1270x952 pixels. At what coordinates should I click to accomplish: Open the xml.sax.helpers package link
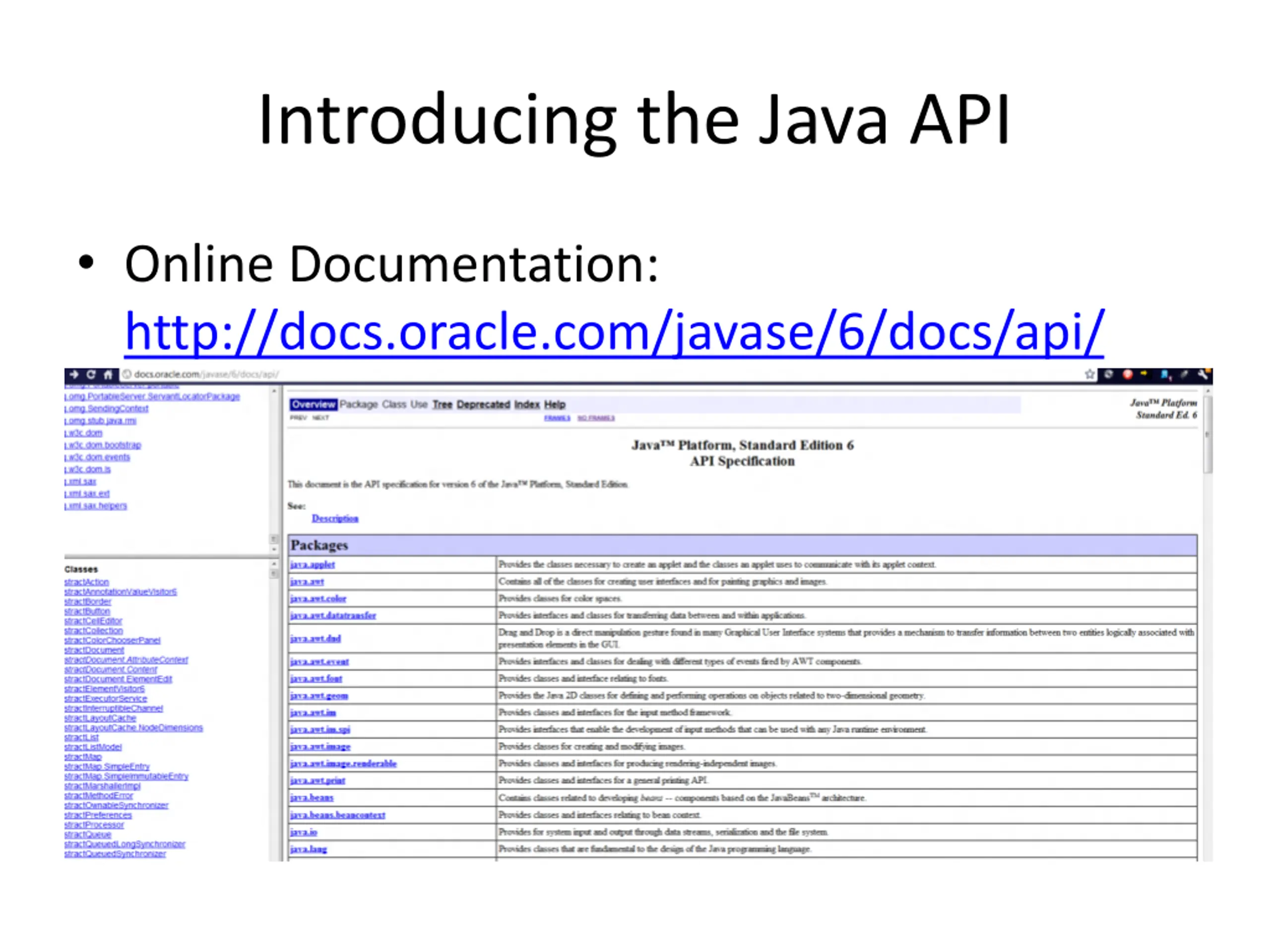click(x=96, y=506)
